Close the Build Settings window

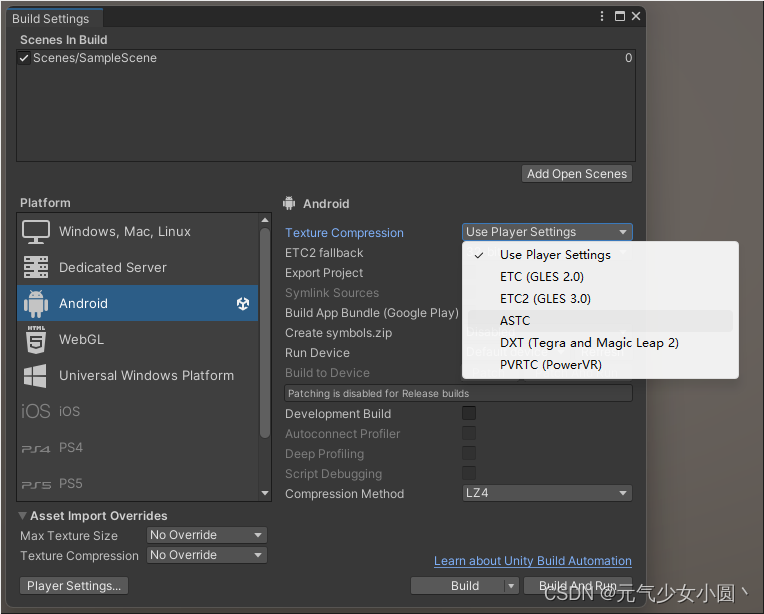636,16
